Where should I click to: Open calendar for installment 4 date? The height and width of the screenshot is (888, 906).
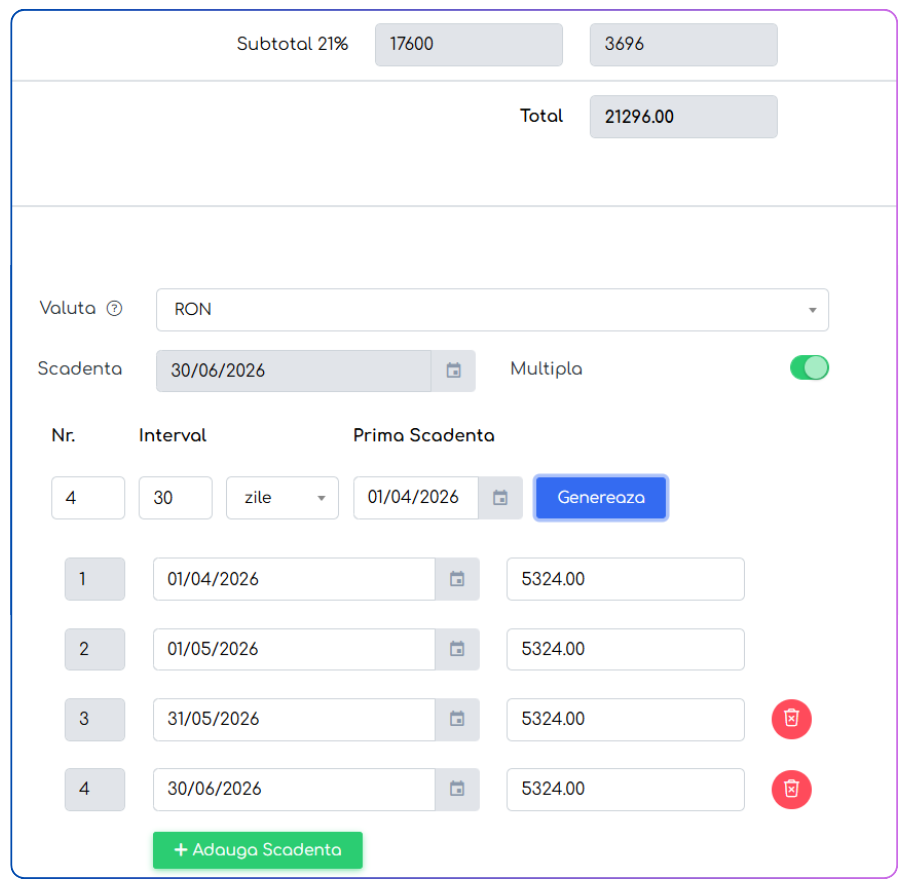[x=457, y=789]
